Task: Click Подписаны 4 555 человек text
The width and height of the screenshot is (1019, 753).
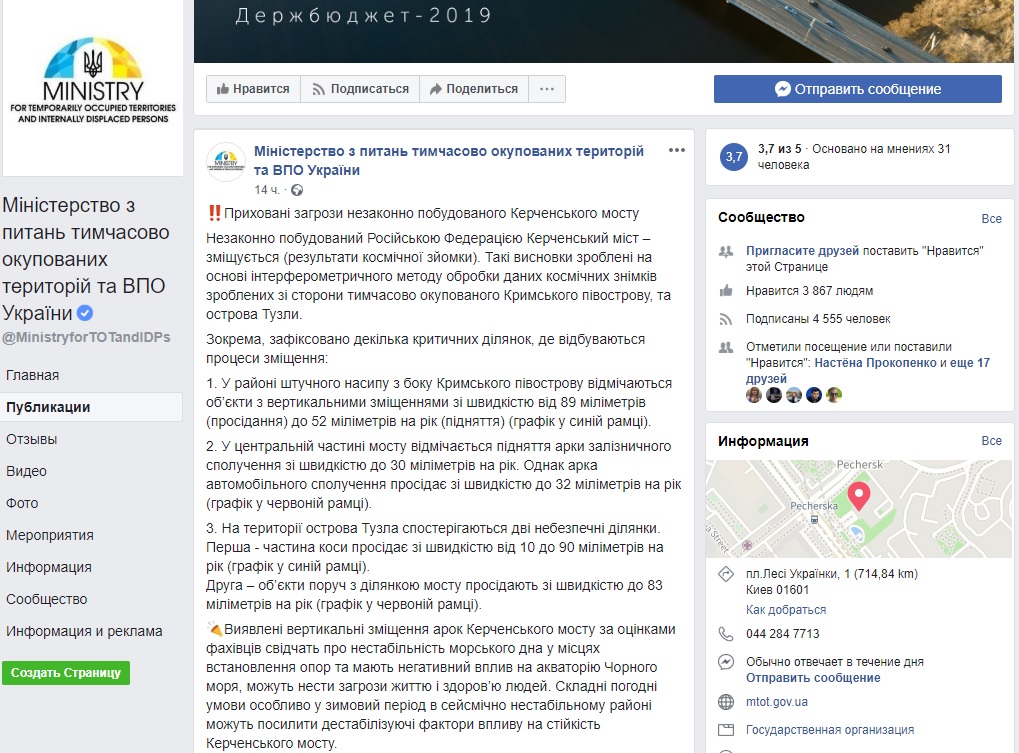Action: tap(818, 319)
